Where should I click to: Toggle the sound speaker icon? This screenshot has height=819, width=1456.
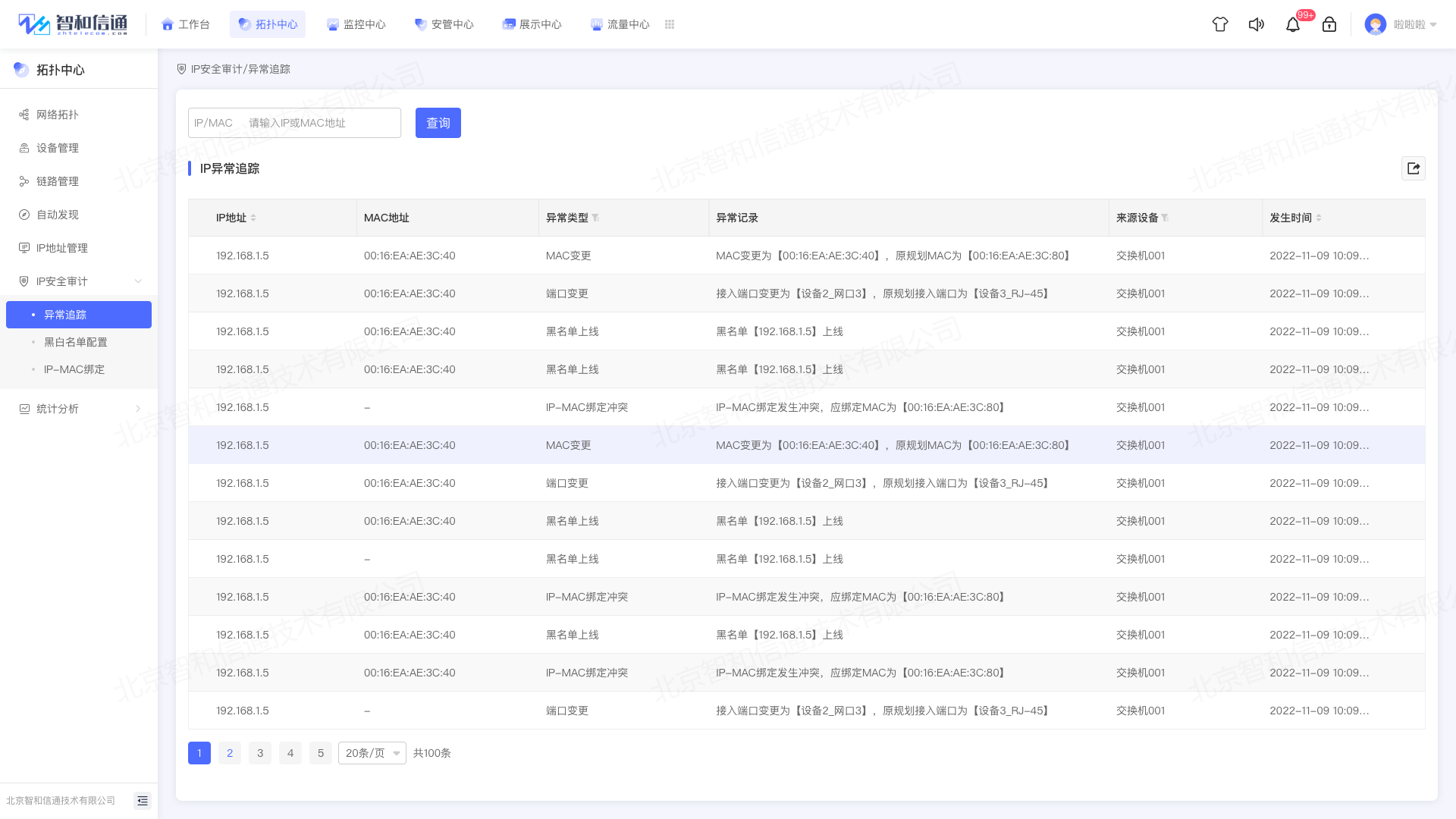[1257, 24]
